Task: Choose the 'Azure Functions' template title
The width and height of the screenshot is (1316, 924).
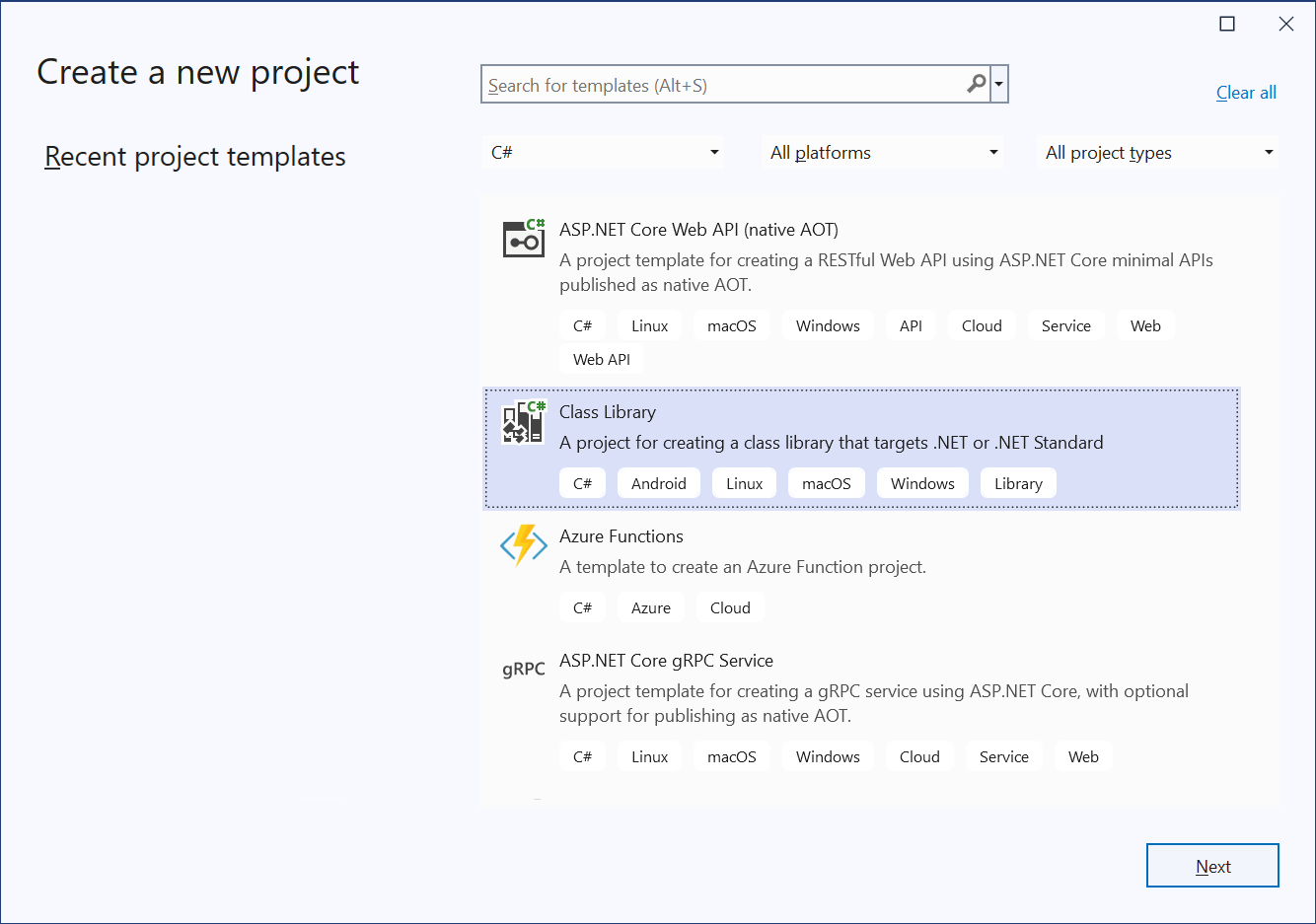Action: (x=621, y=536)
